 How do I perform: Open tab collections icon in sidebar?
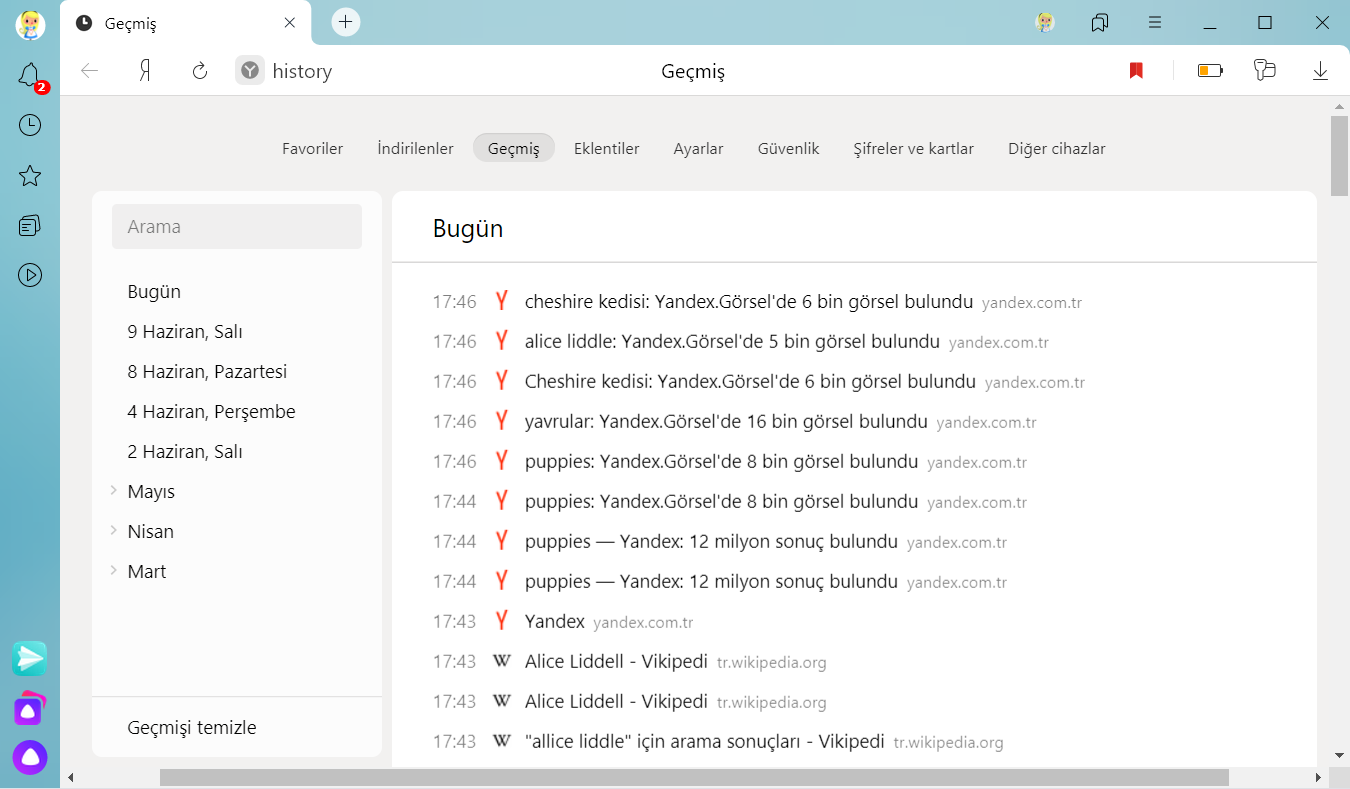(30, 225)
